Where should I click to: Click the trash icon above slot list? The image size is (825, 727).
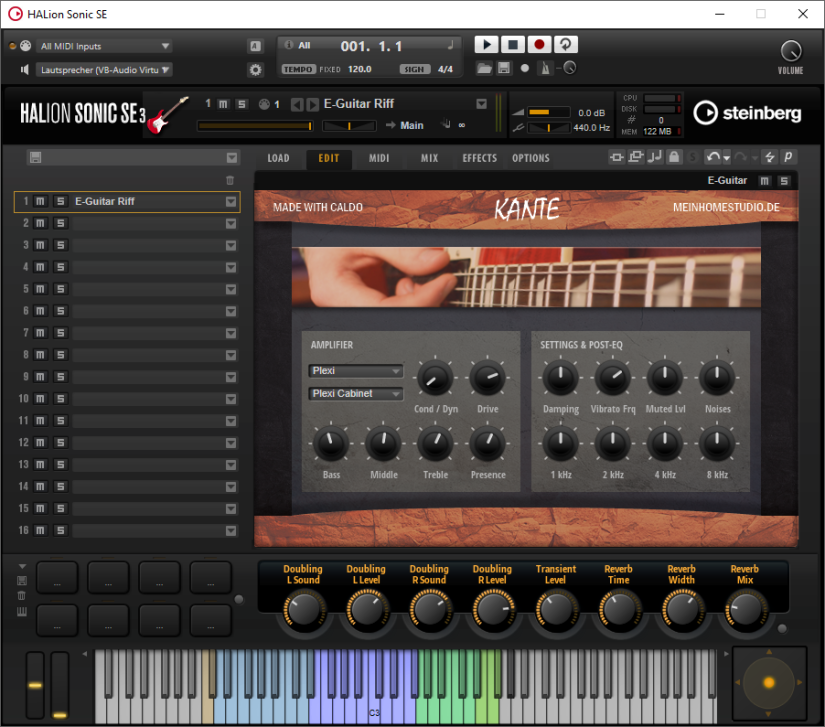(x=230, y=181)
